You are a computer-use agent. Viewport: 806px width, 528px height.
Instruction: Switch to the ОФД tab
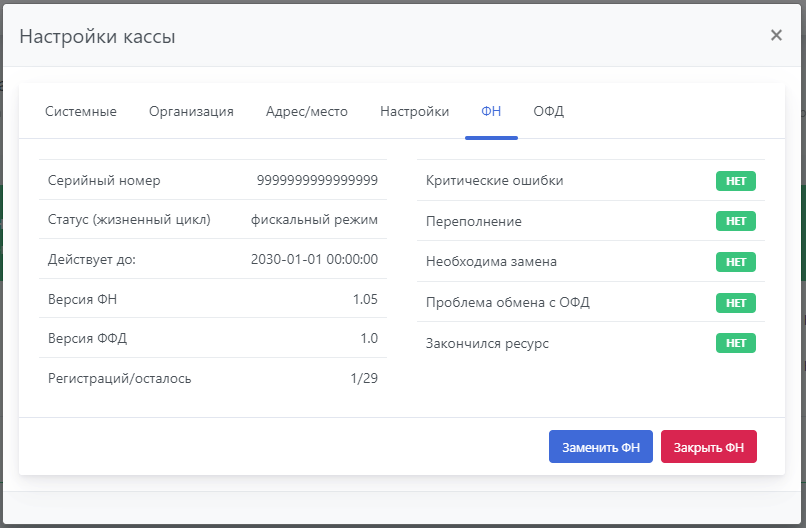(548, 111)
